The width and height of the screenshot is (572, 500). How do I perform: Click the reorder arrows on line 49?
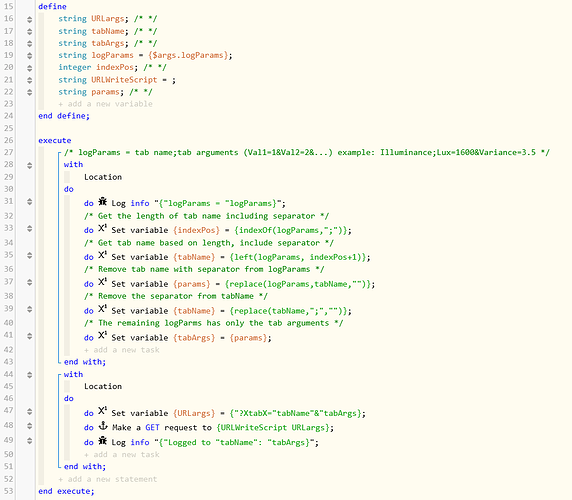30,441
